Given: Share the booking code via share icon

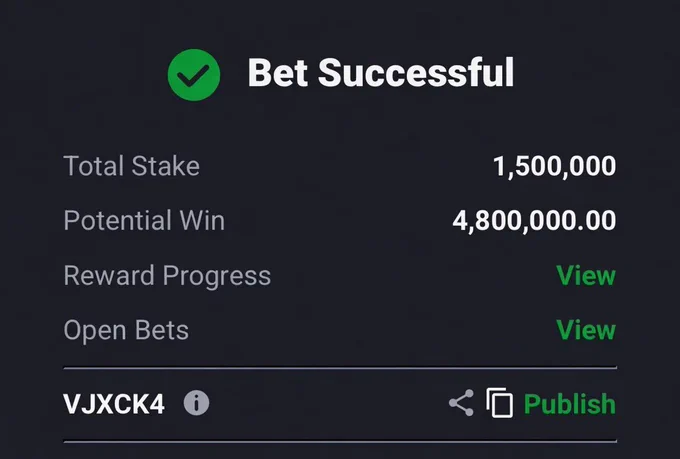Looking at the screenshot, I should coord(461,403).
